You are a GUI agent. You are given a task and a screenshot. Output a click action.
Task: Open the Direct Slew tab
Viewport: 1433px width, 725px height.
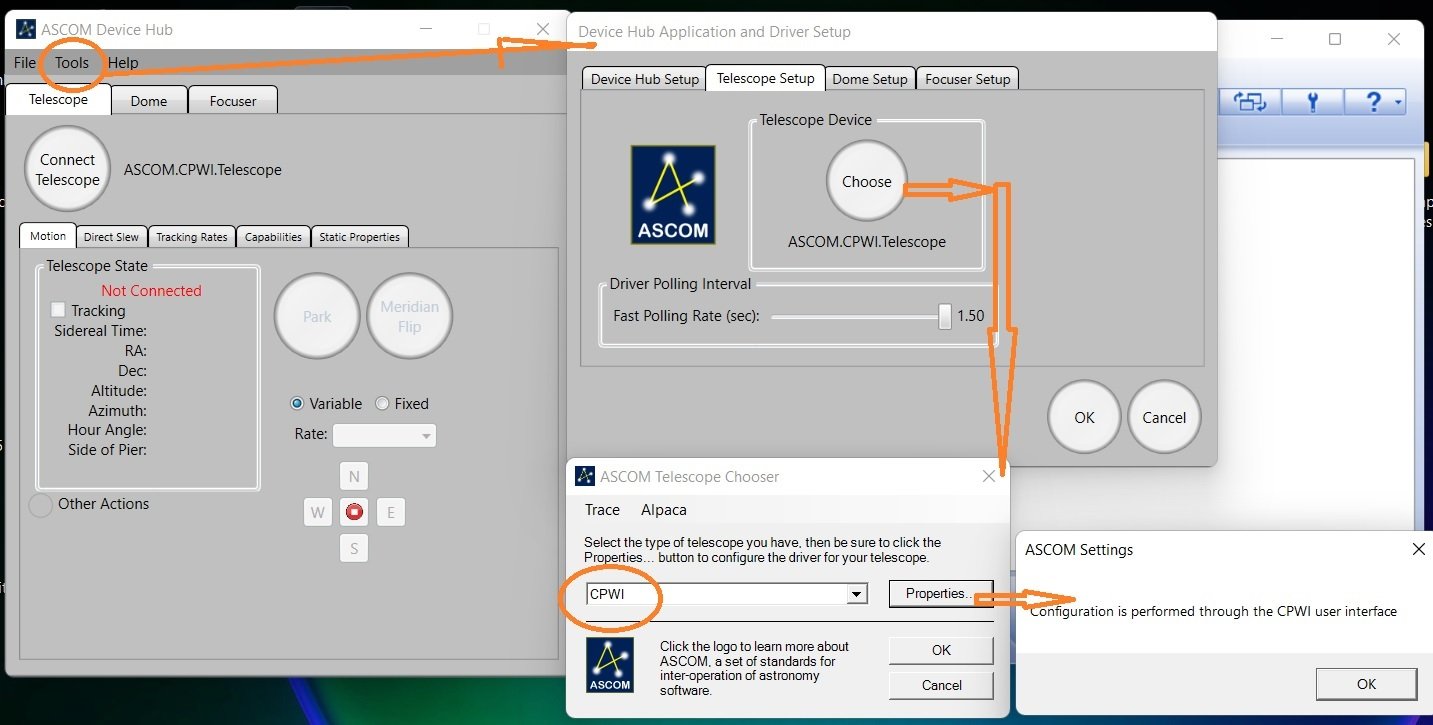tap(112, 237)
